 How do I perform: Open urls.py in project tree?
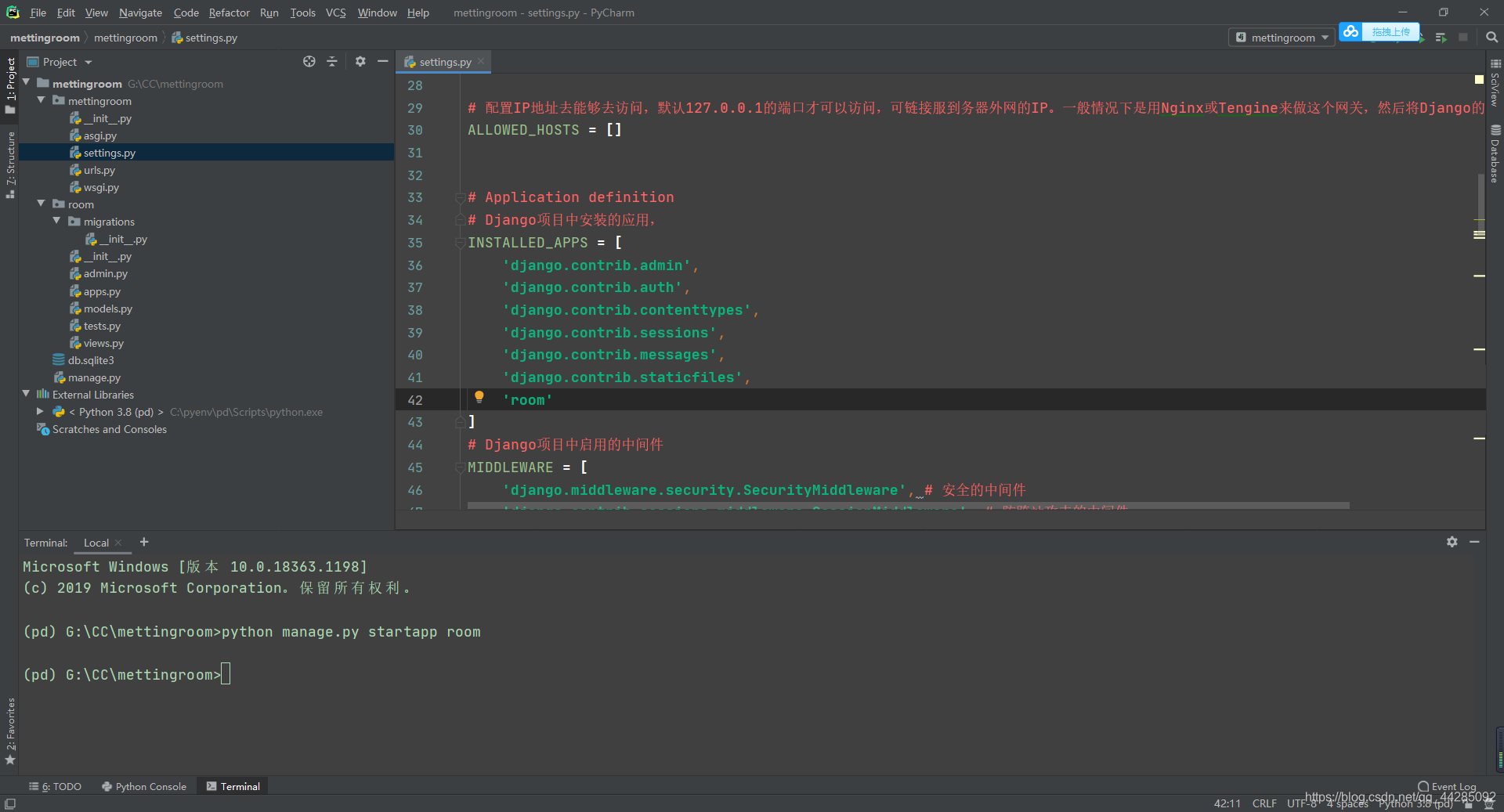[99, 170]
